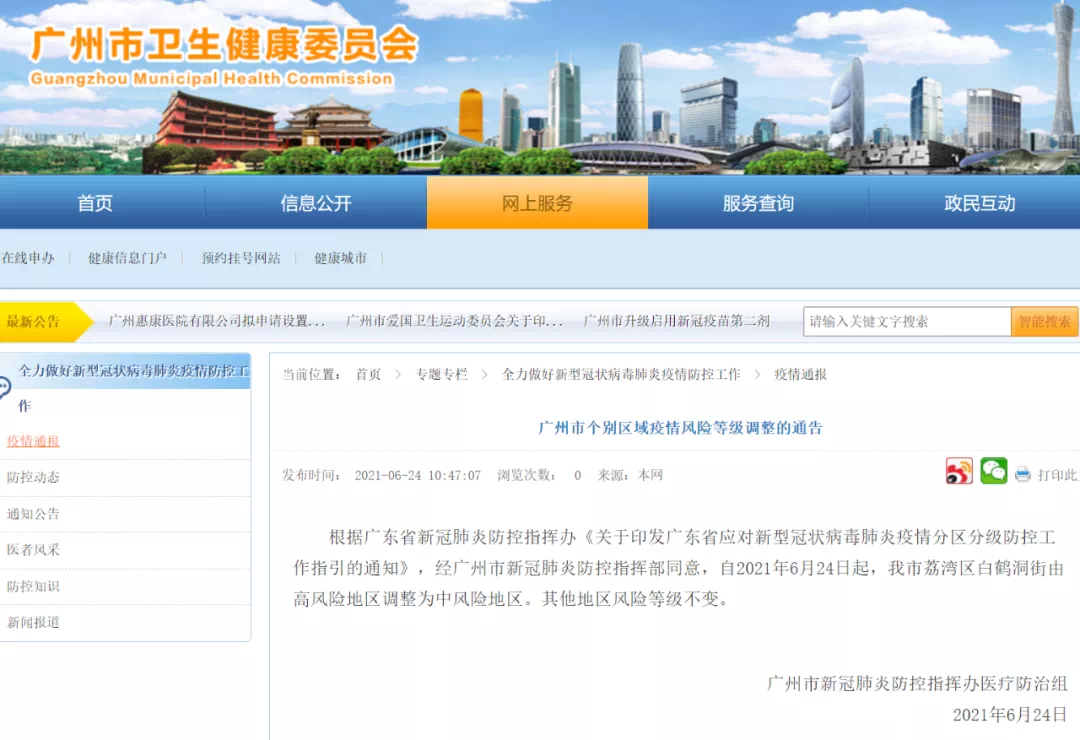Go to the 服务查询 tab
This screenshot has height=740, width=1080.
[x=758, y=204]
